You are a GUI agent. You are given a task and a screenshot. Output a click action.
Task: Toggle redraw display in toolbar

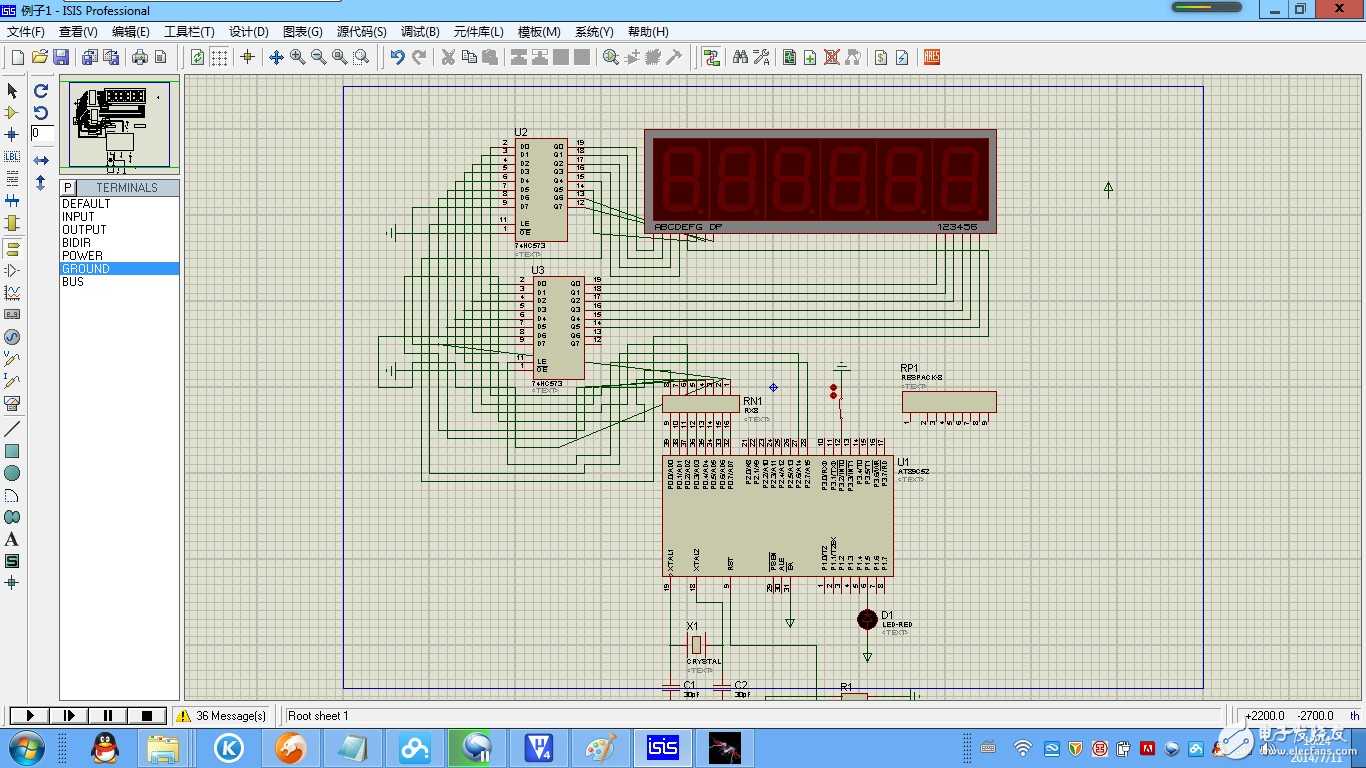[x=198, y=58]
